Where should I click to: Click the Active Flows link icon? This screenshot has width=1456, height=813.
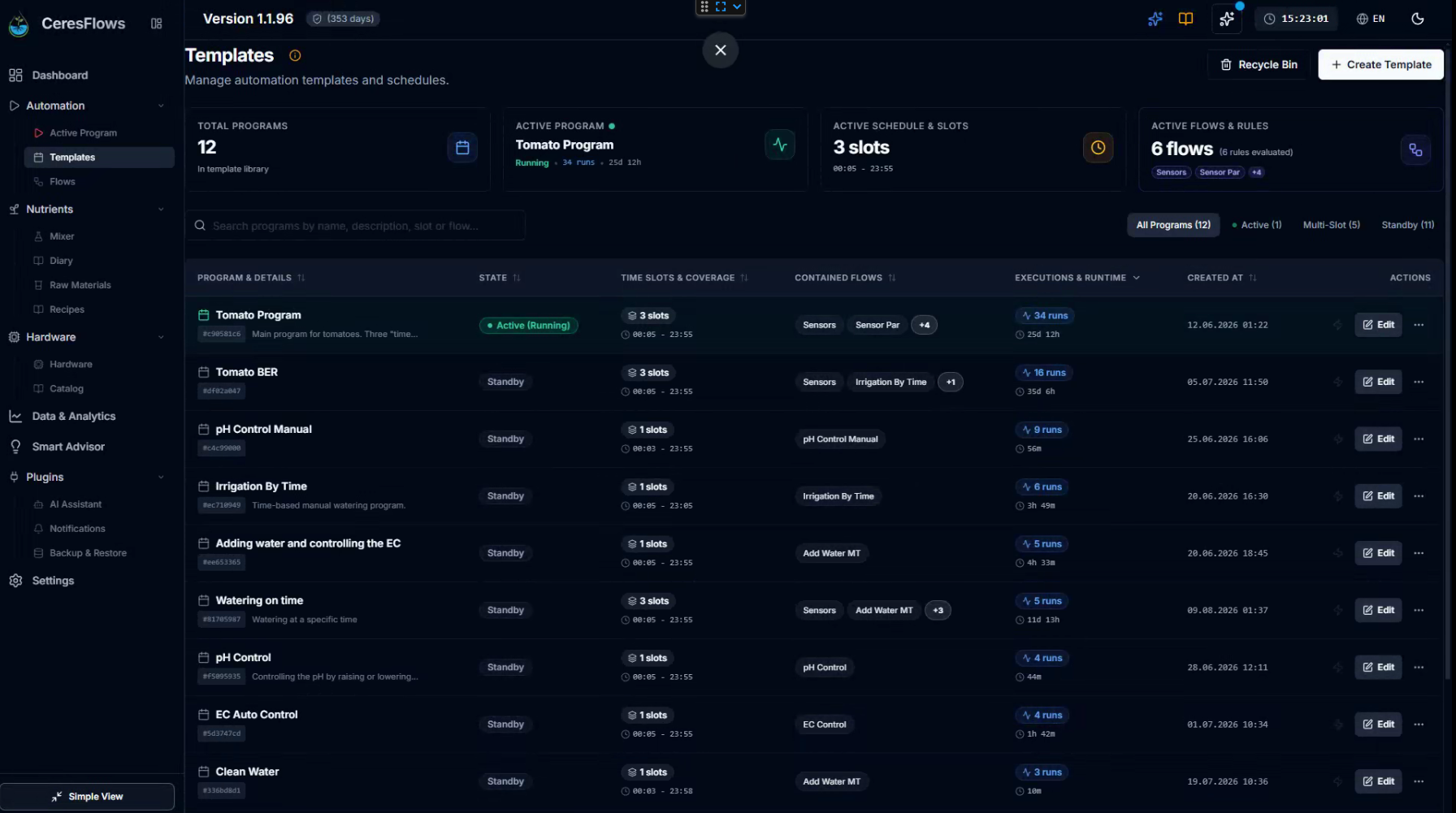point(1415,149)
